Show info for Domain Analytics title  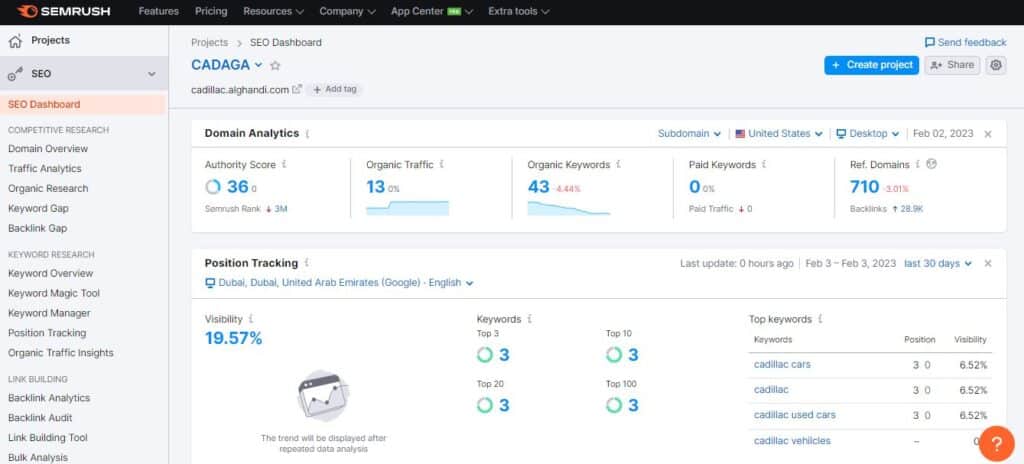pos(307,133)
